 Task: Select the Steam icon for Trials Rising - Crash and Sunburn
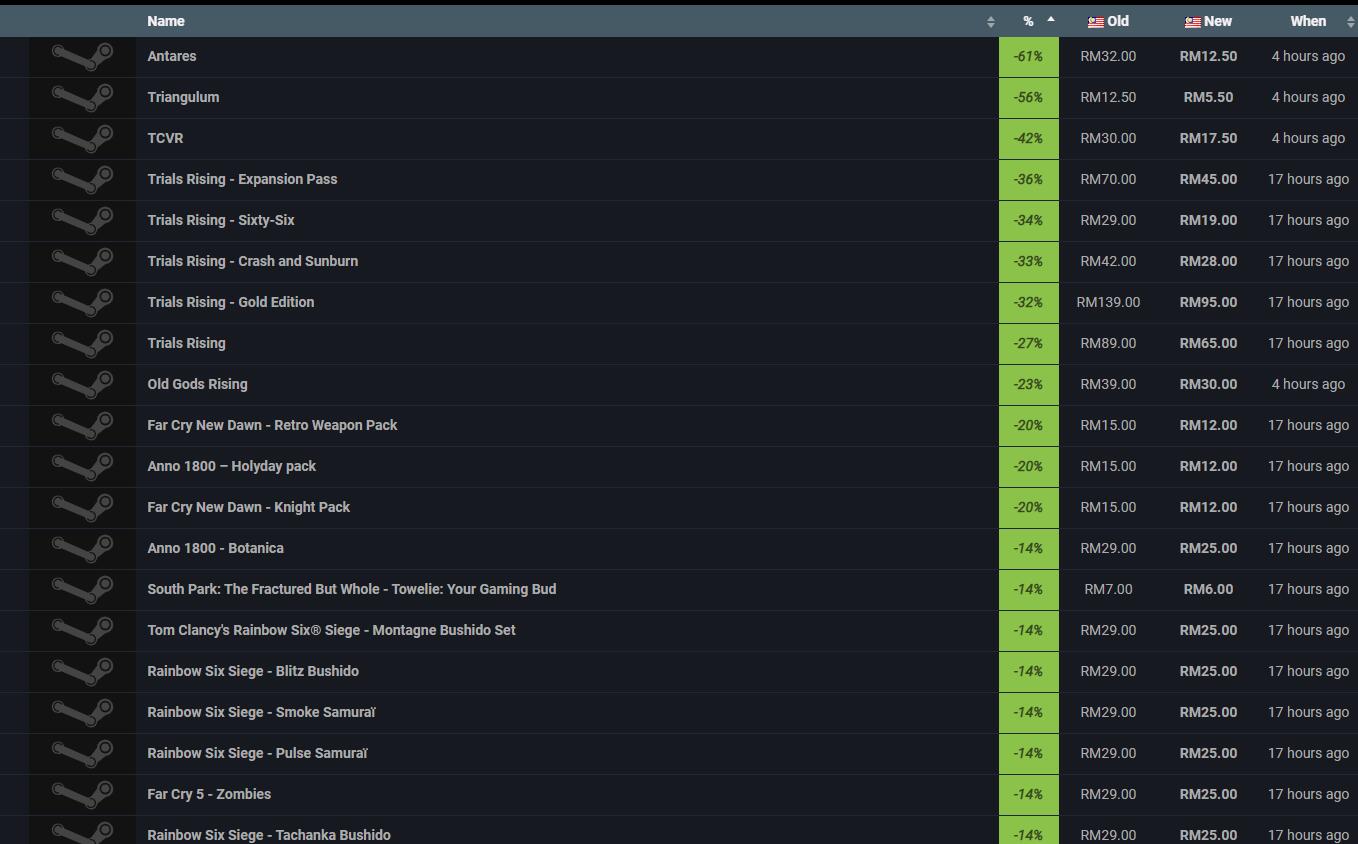coord(82,262)
